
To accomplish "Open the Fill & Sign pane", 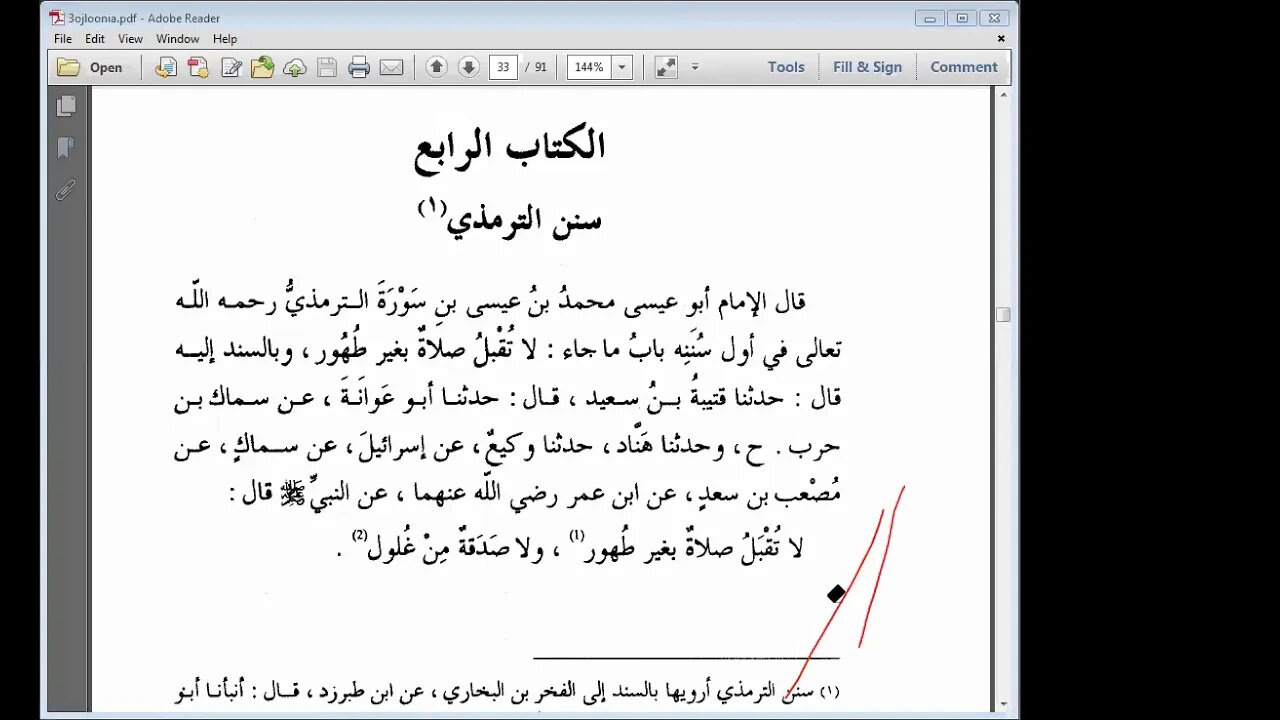I will point(867,67).
